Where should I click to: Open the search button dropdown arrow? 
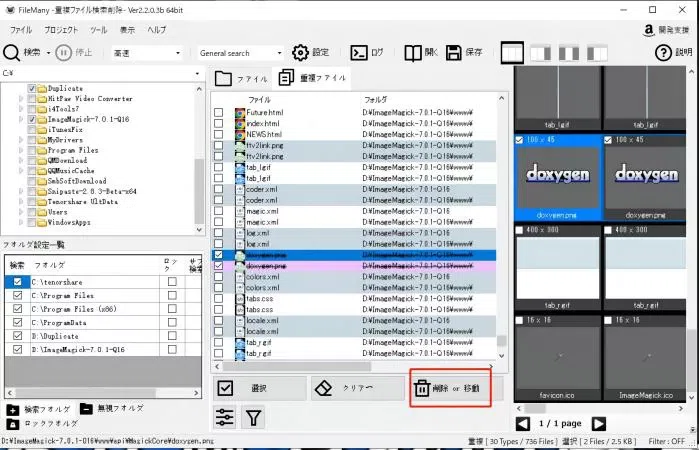click(48, 53)
